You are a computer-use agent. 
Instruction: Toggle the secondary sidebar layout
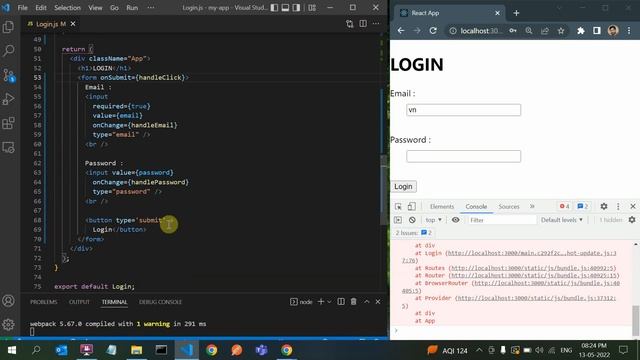click(296, 8)
